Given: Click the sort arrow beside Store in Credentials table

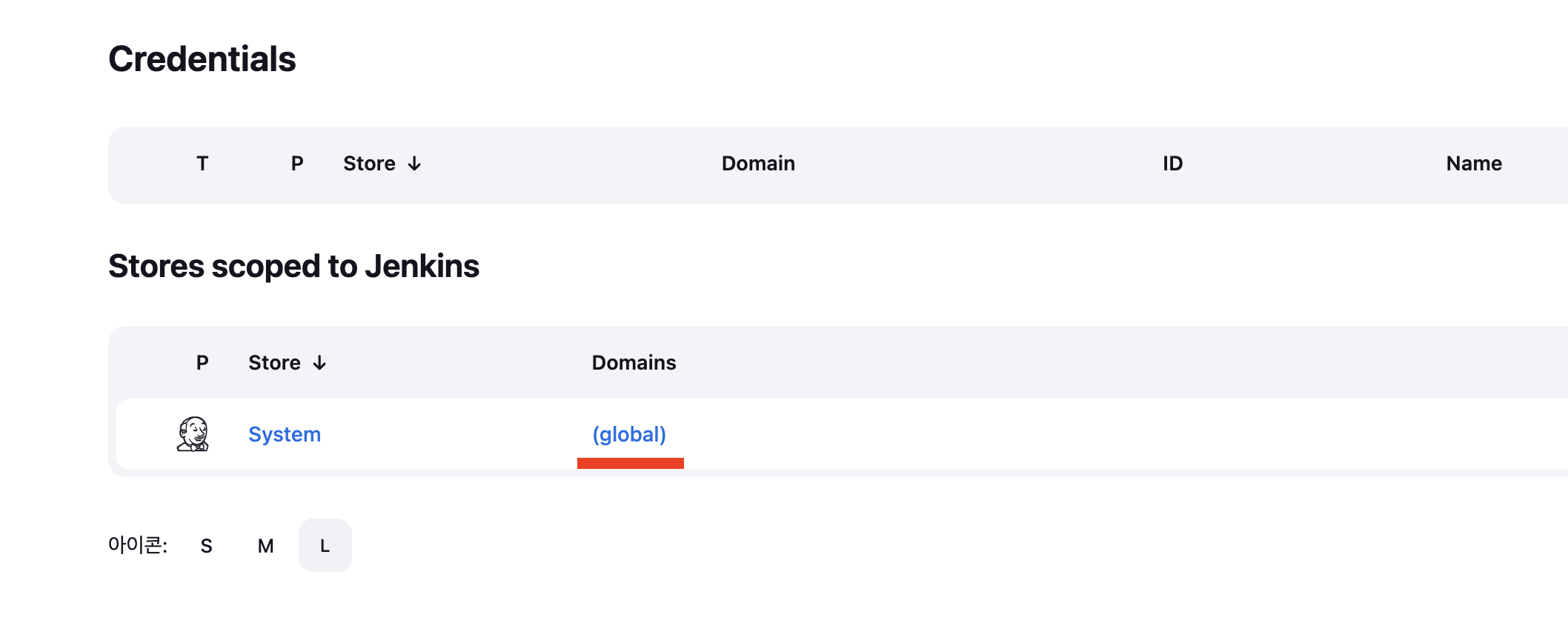Looking at the screenshot, I should tap(414, 164).
